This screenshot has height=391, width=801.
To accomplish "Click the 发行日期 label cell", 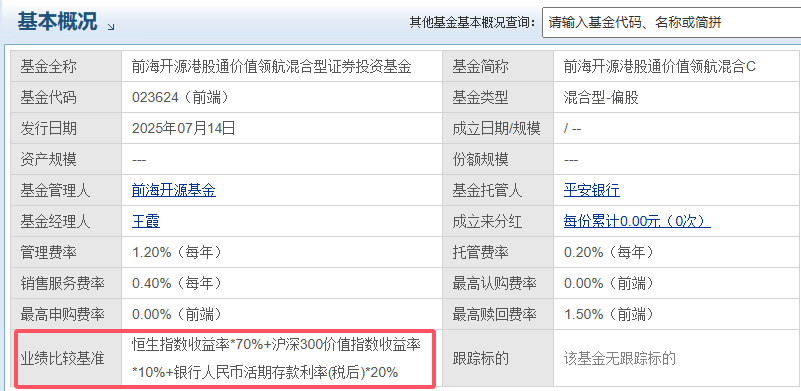I will pos(66,128).
